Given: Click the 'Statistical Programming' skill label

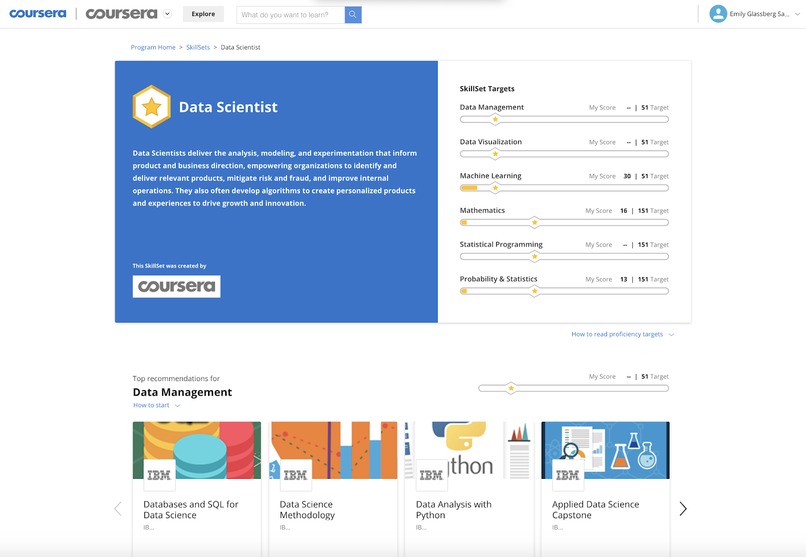Looking at the screenshot, I should [501, 245].
